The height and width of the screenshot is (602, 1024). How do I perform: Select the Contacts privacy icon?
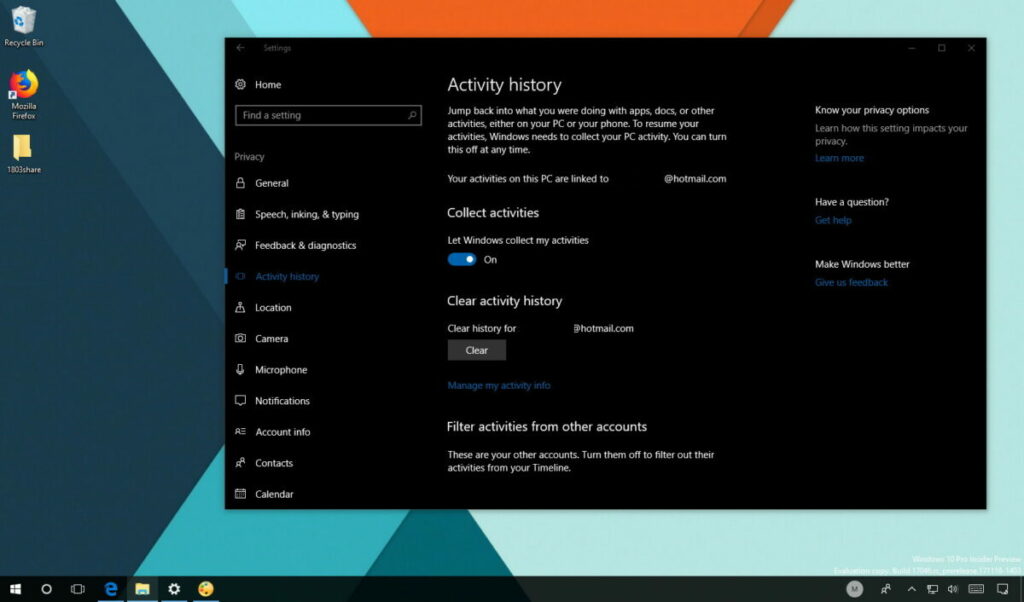point(241,462)
